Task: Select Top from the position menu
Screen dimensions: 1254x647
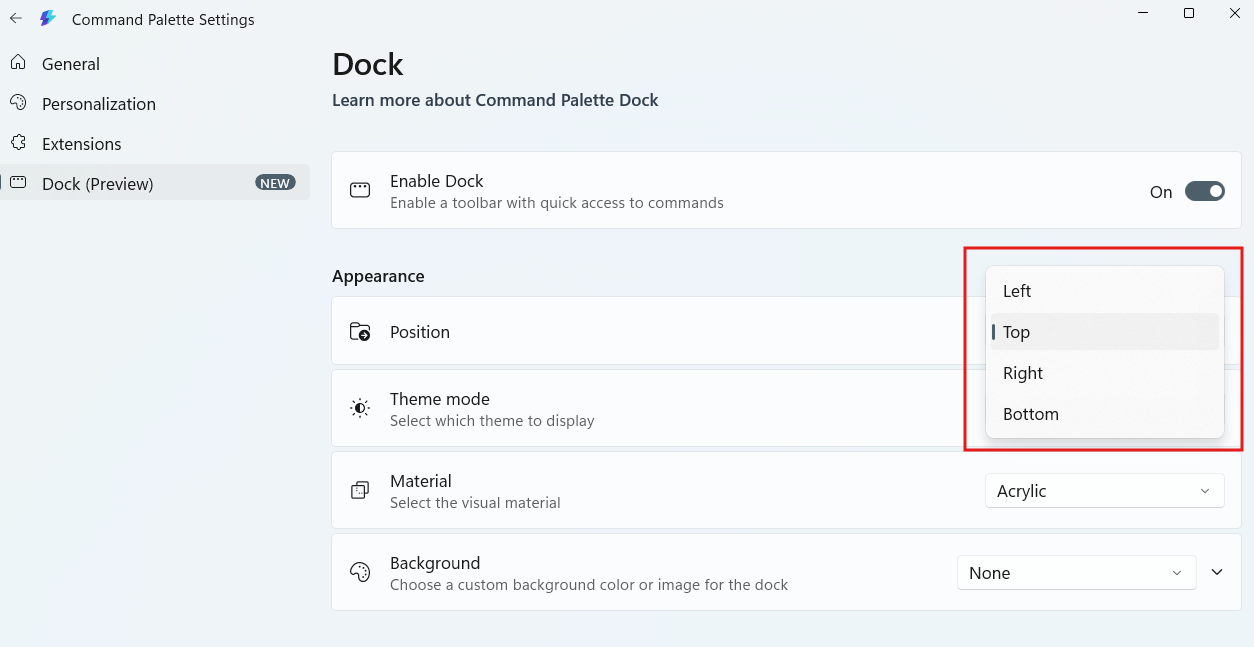Action: [1016, 331]
